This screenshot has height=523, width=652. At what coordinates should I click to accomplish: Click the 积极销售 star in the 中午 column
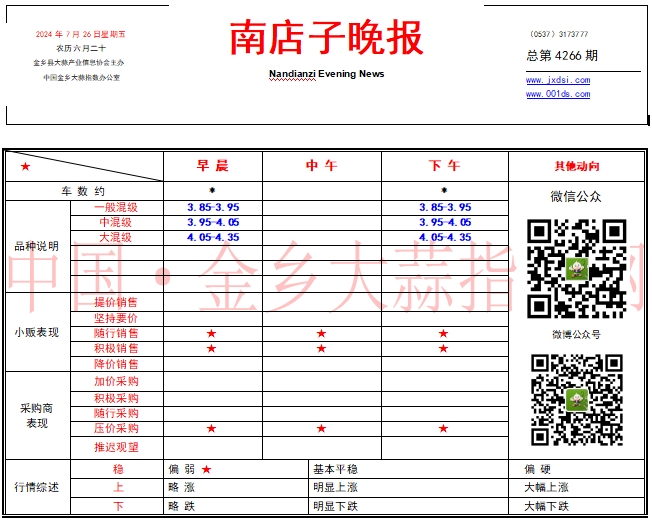point(321,348)
